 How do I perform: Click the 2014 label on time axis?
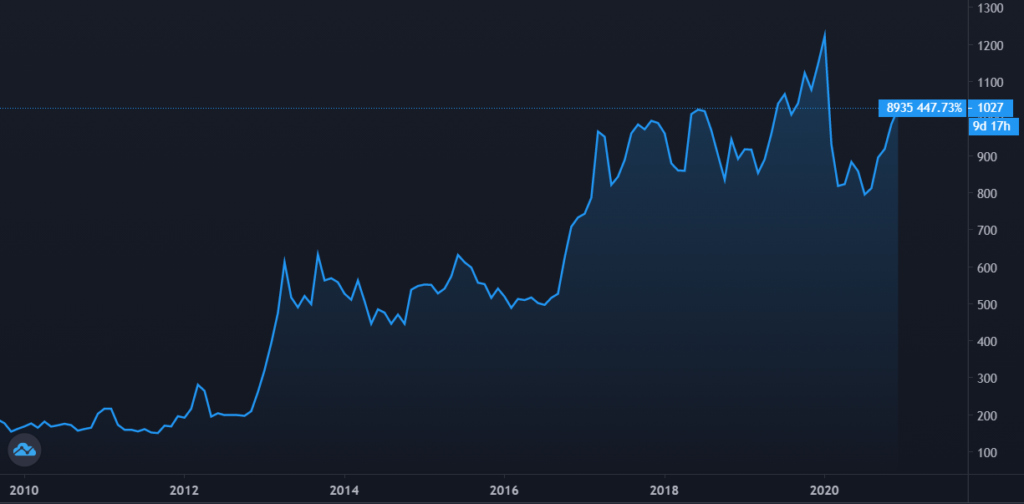(x=344, y=490)
